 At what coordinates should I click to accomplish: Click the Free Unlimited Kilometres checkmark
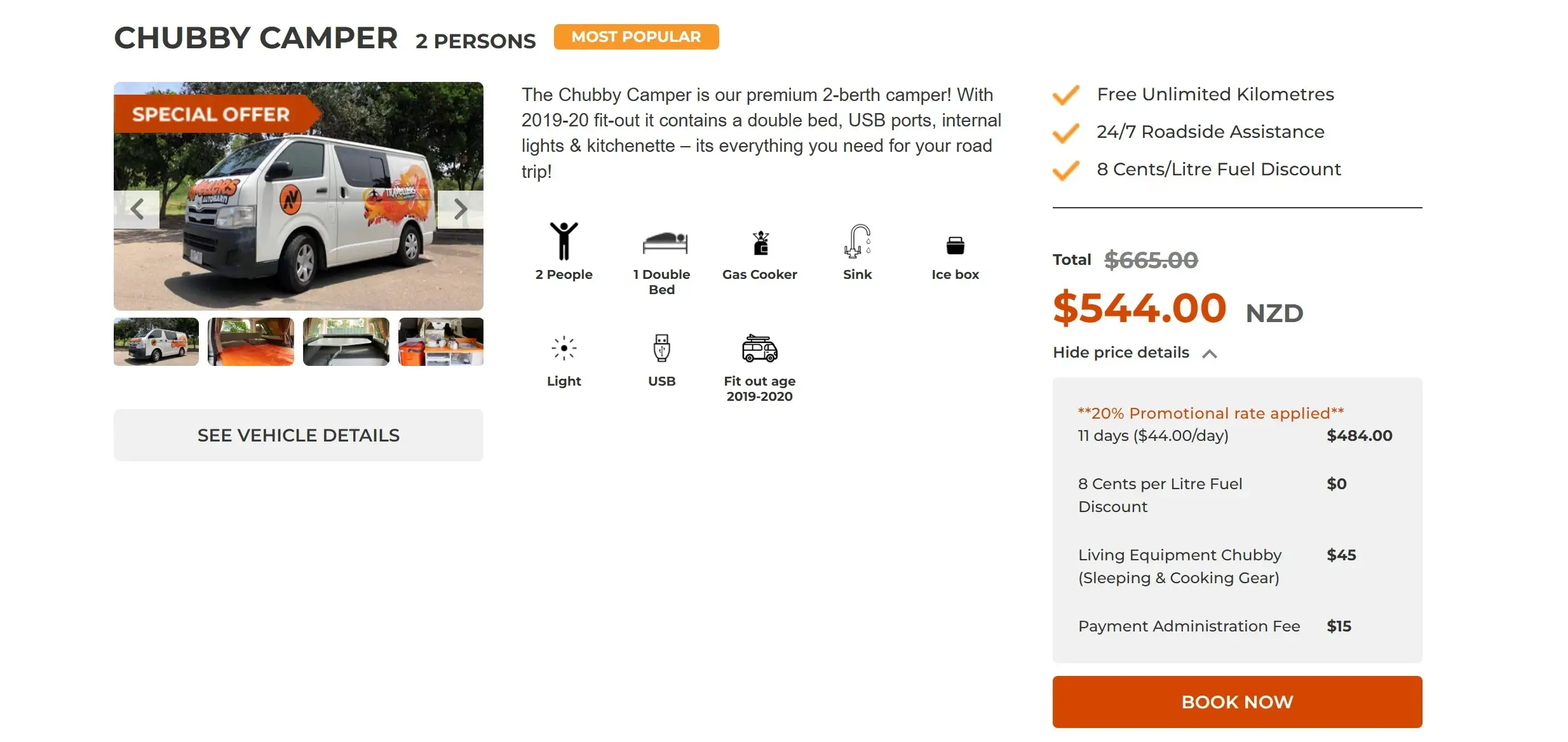1065,95
